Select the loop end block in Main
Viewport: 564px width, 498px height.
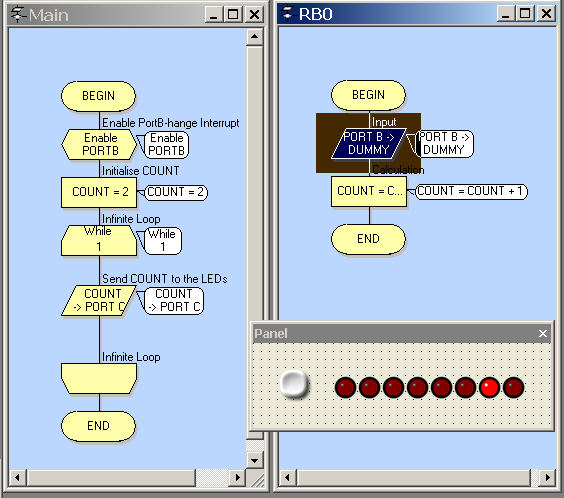(x=99, y=378)
